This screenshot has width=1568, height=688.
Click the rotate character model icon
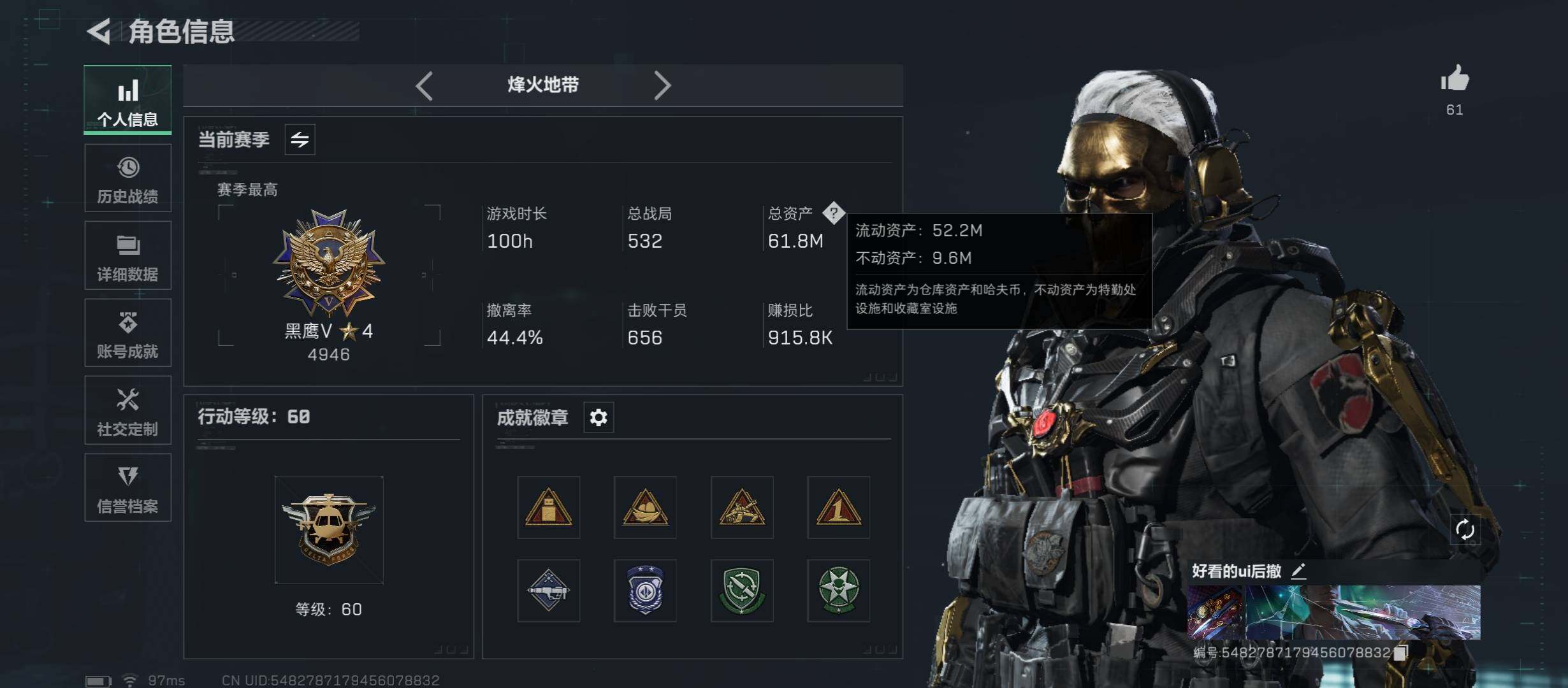(x=1465, y=529)
